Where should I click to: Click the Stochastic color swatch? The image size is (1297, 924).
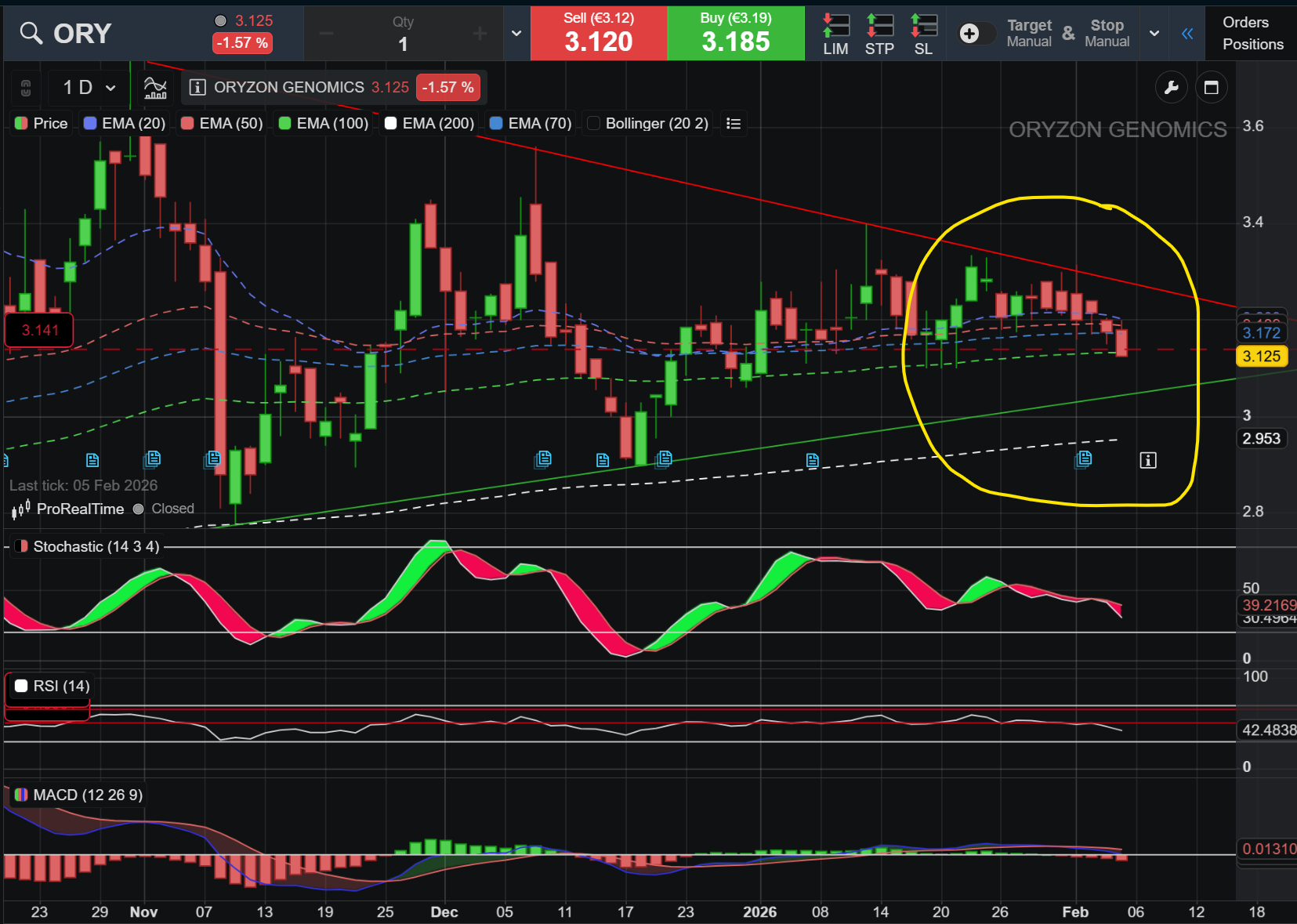pyautogui.click(x=21, y=546)
